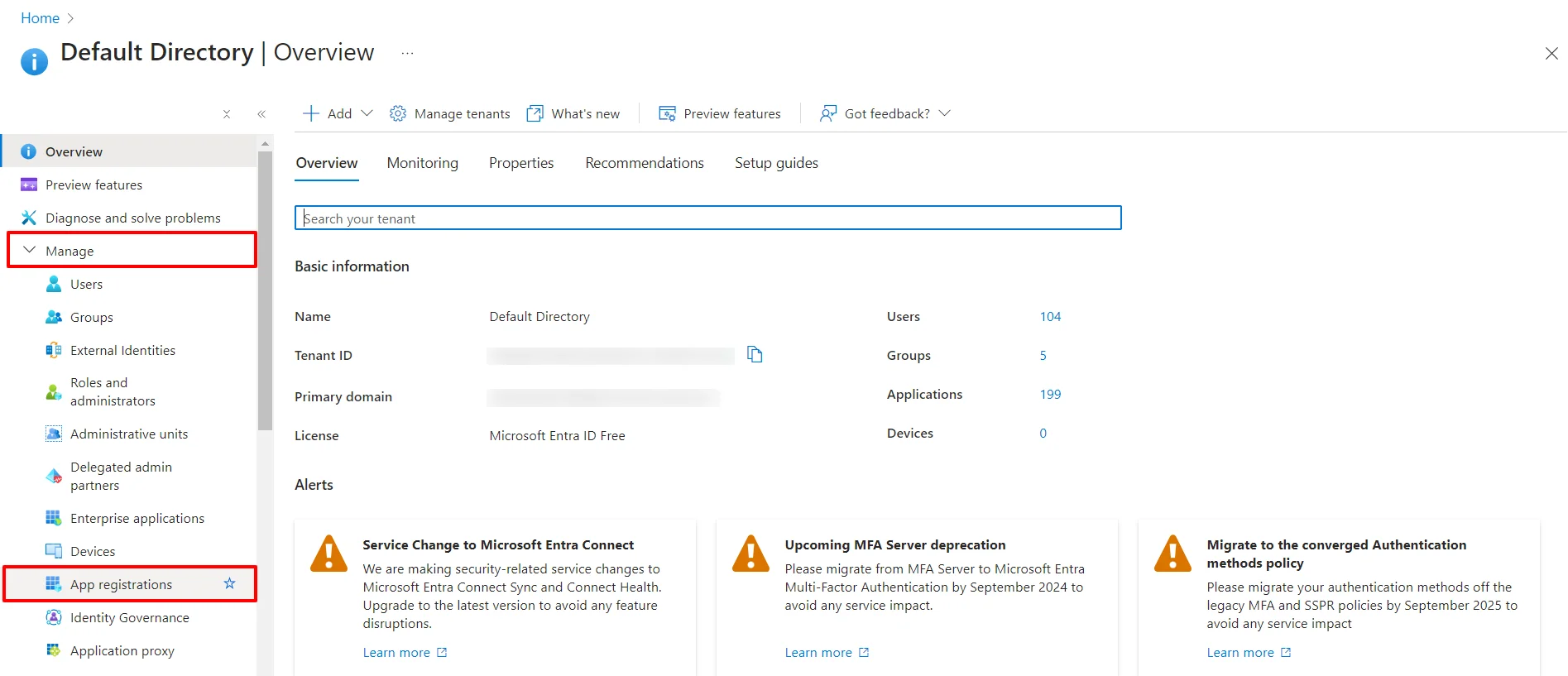
Task: Switch to the Properties tab
Action: click(521, 163)
